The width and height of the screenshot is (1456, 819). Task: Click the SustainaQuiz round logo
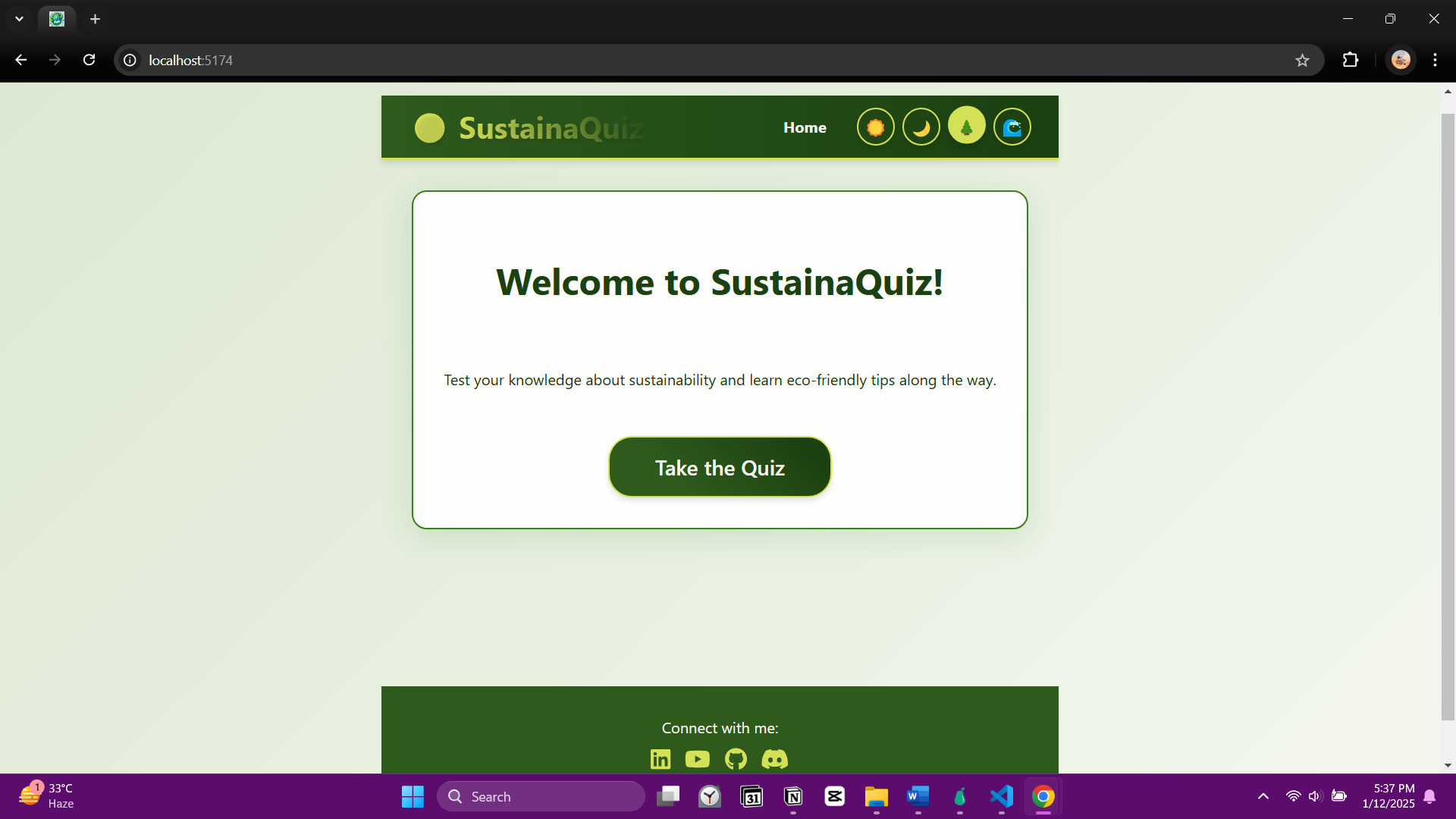[429, 128]
